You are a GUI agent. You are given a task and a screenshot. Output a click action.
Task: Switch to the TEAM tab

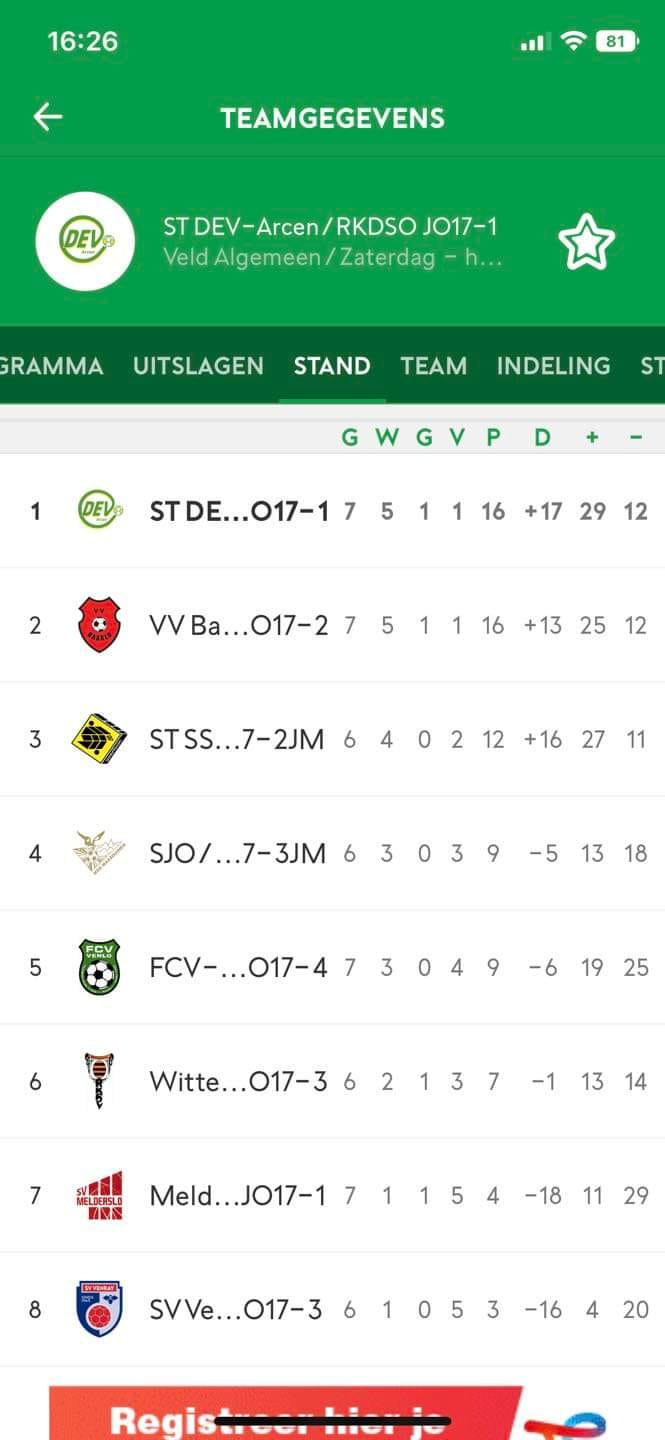point(433,366)
